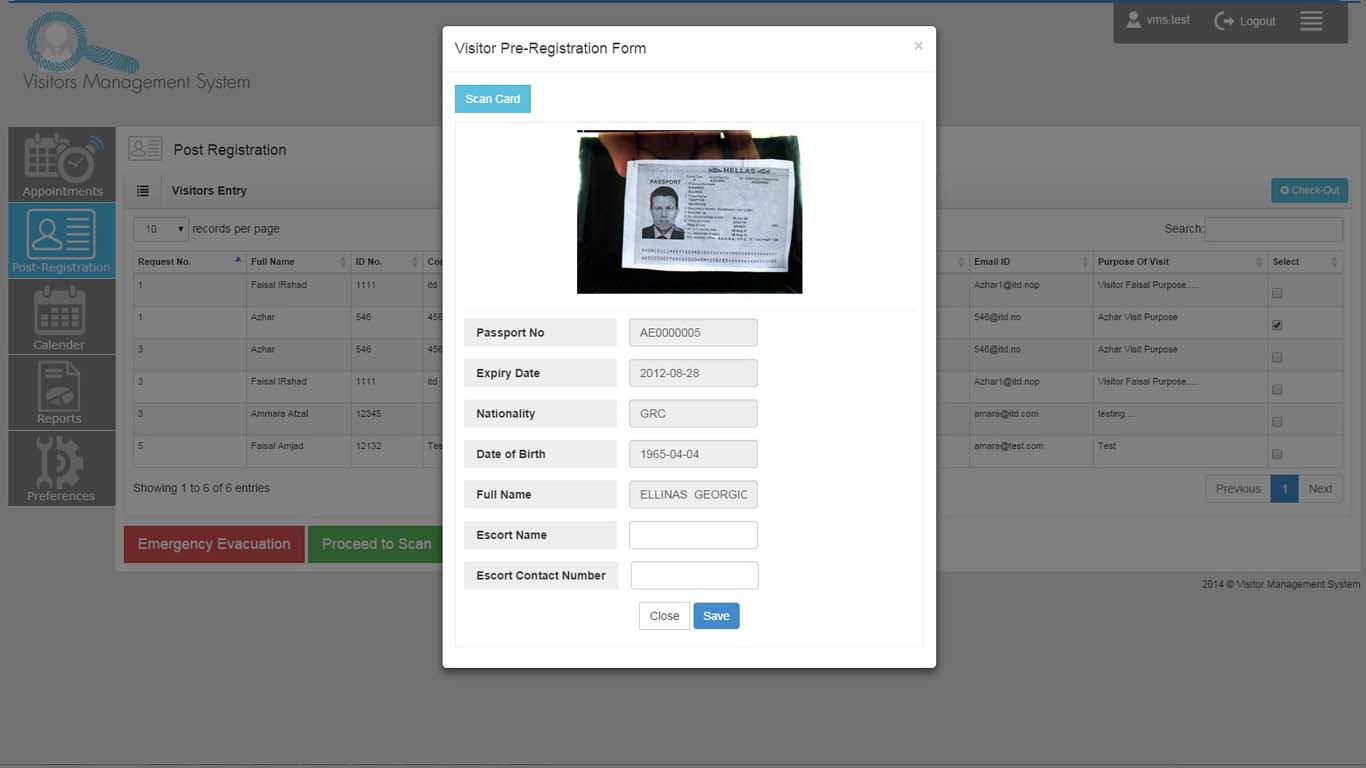
Task: Select the Post-Registration sidebar icon
Action: (62, 240)
